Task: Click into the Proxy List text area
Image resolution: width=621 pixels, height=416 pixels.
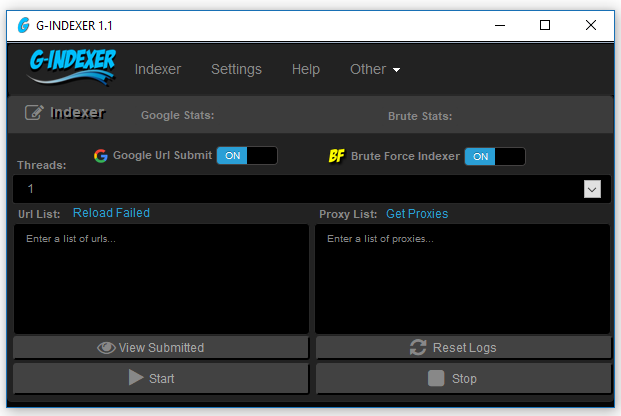Action: point(463,279)
